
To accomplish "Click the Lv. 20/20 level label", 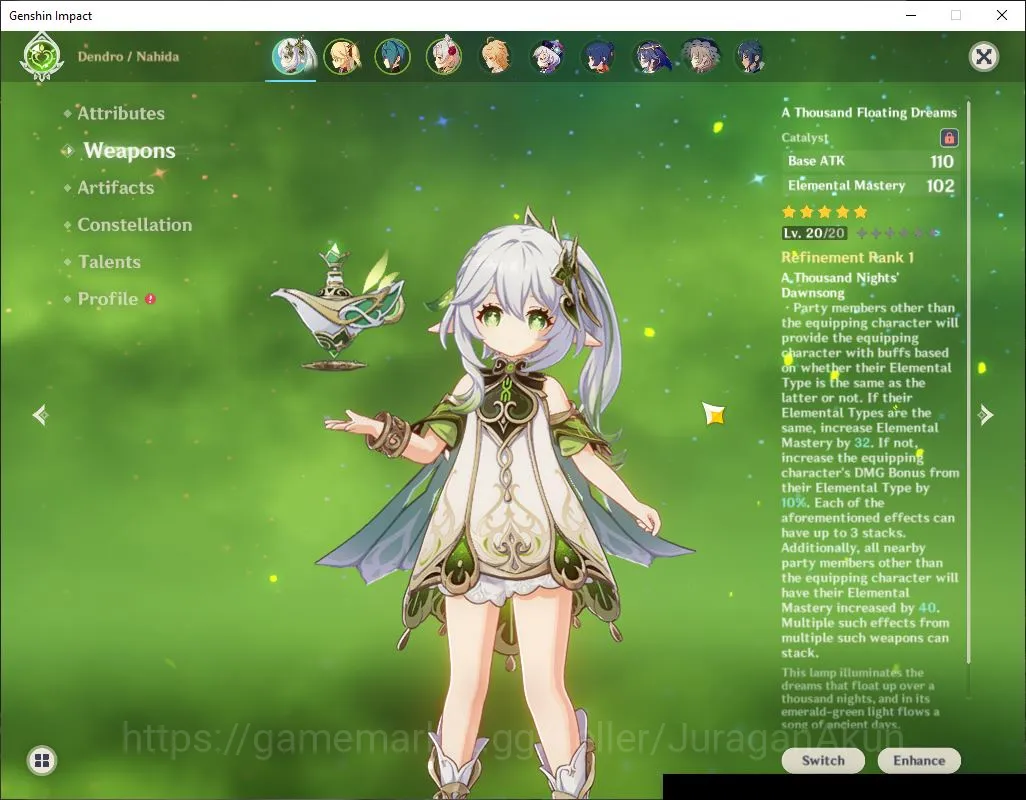I will click(814, 233).
